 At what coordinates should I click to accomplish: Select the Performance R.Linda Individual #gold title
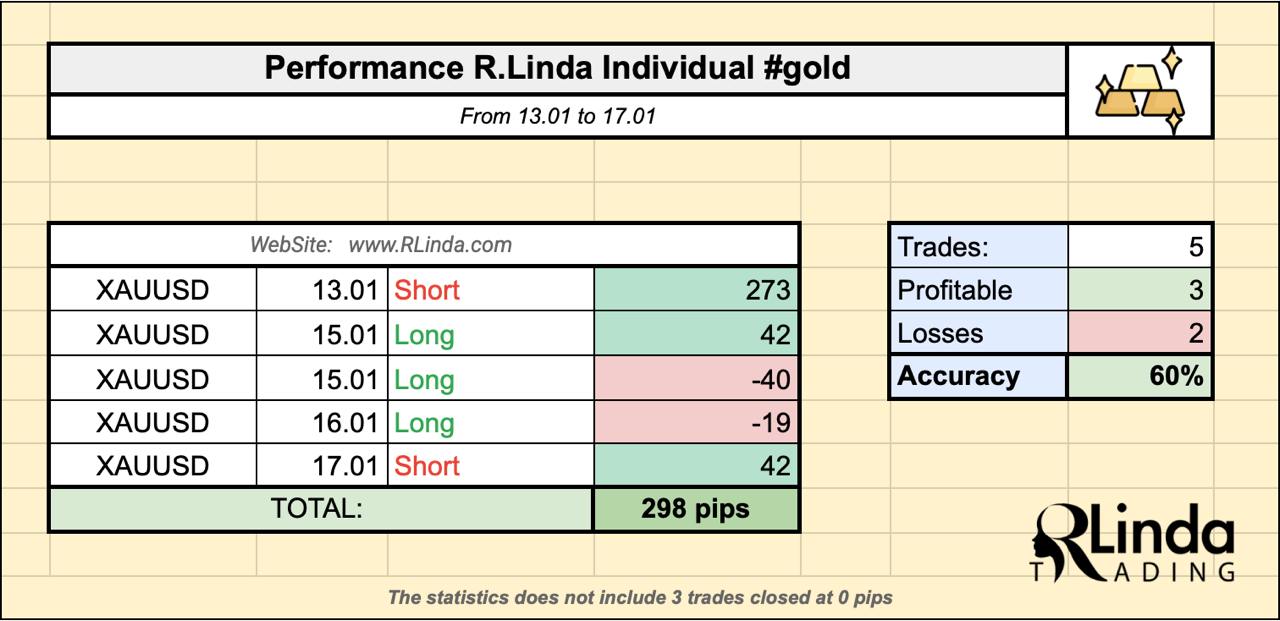tap(557, 68)
